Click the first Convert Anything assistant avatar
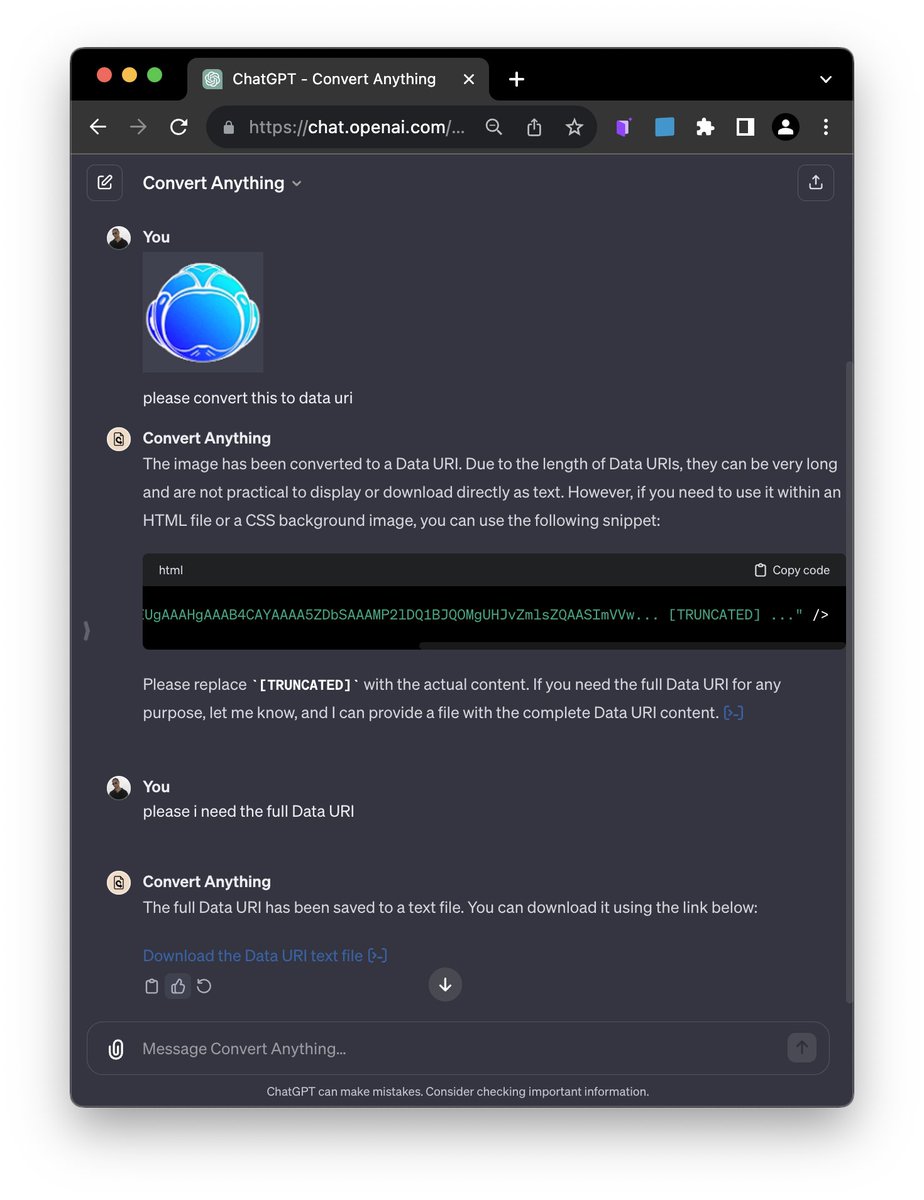The height and width of the screenshot is (1200, 924). [x=119, y=438]
